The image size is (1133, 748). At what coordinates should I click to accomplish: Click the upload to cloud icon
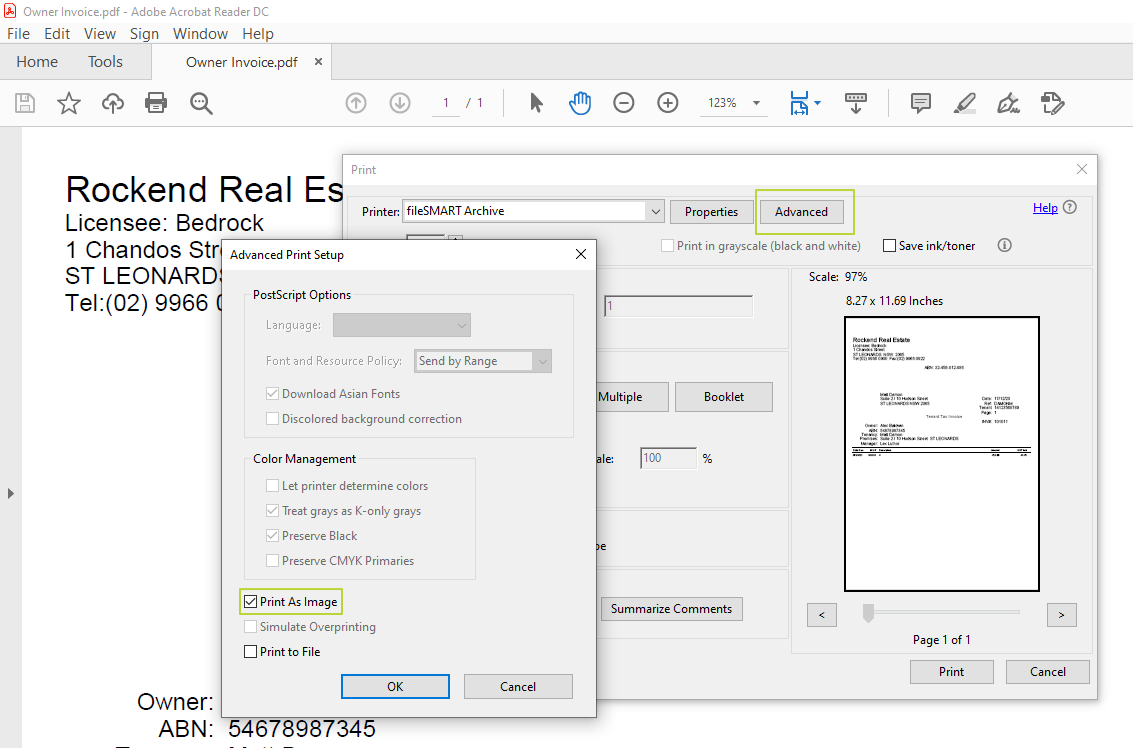(113, 103)
